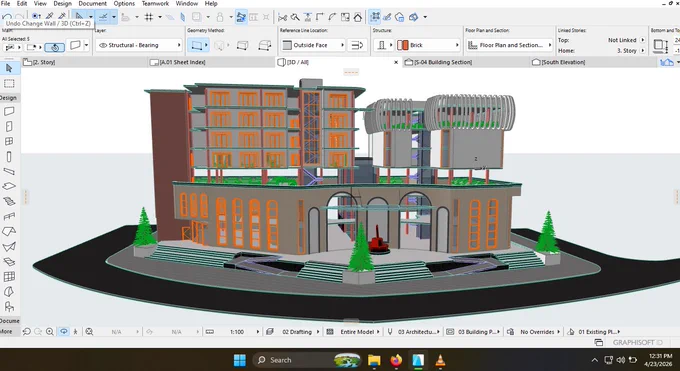680x371 pixels.
Task: Click the Windows Start button
Action: (239, 360)
